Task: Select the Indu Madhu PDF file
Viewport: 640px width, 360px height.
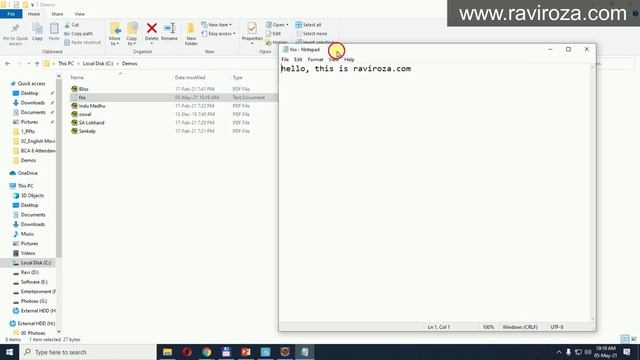Action: click(92, 106)
